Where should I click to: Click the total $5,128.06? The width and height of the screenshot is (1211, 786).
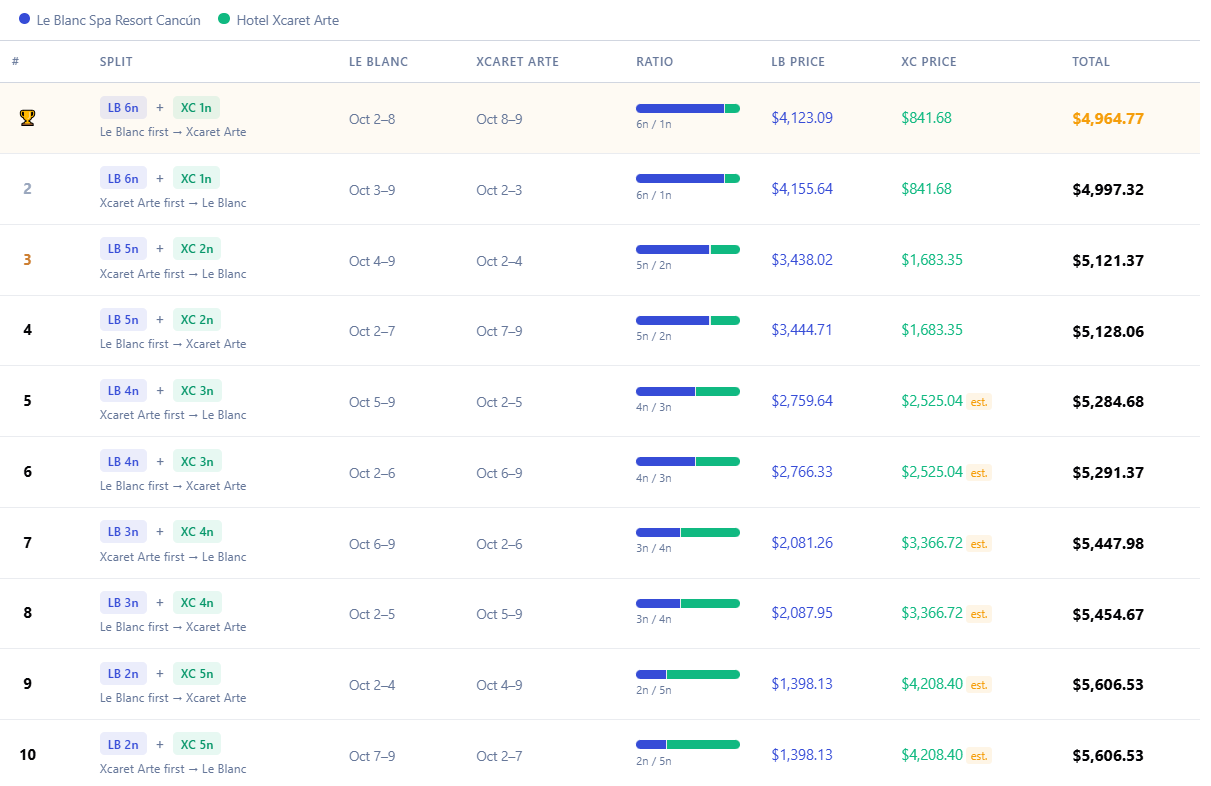1108,332
